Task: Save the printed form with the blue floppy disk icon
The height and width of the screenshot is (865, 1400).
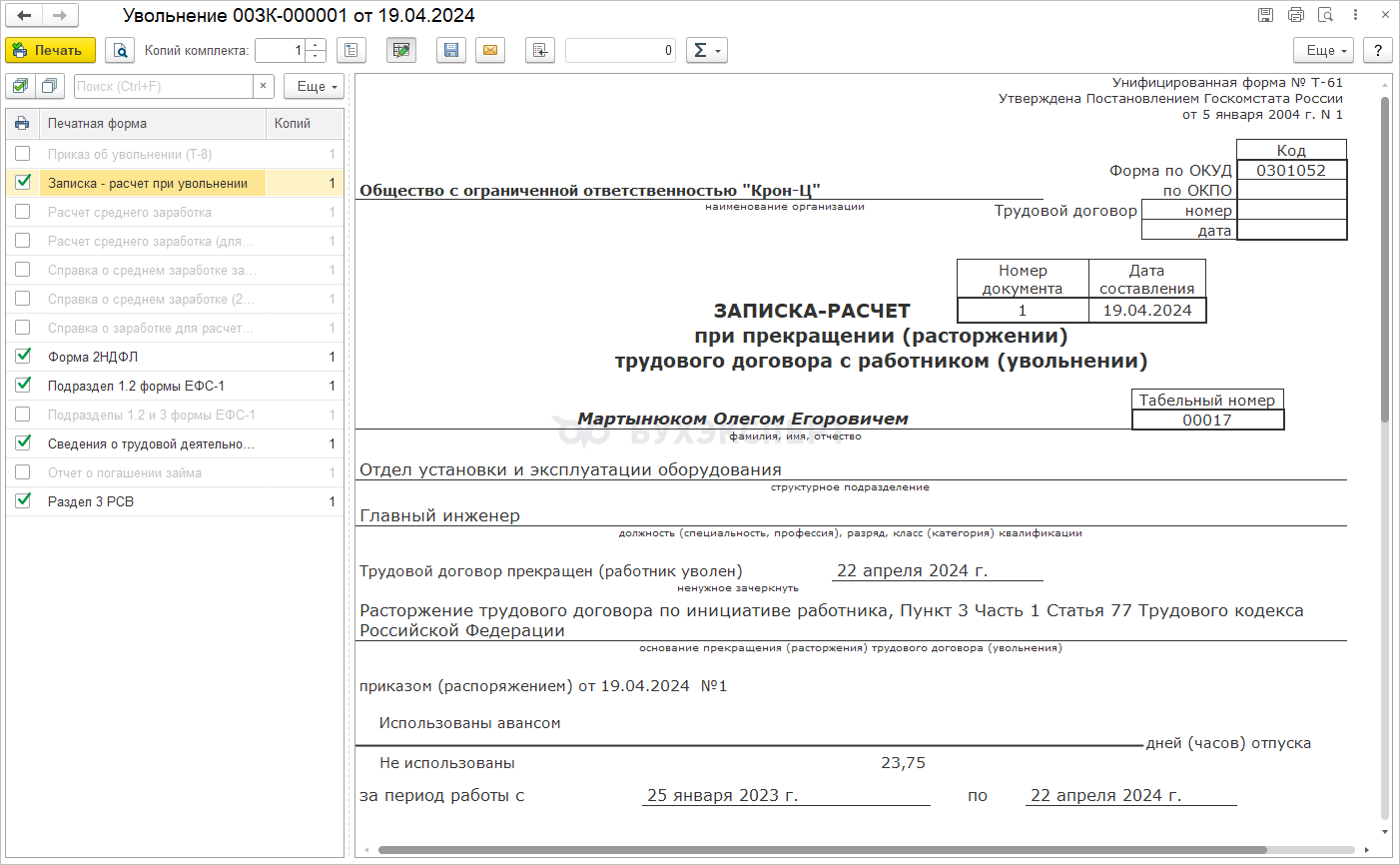Action: click(x=451, y=50)
